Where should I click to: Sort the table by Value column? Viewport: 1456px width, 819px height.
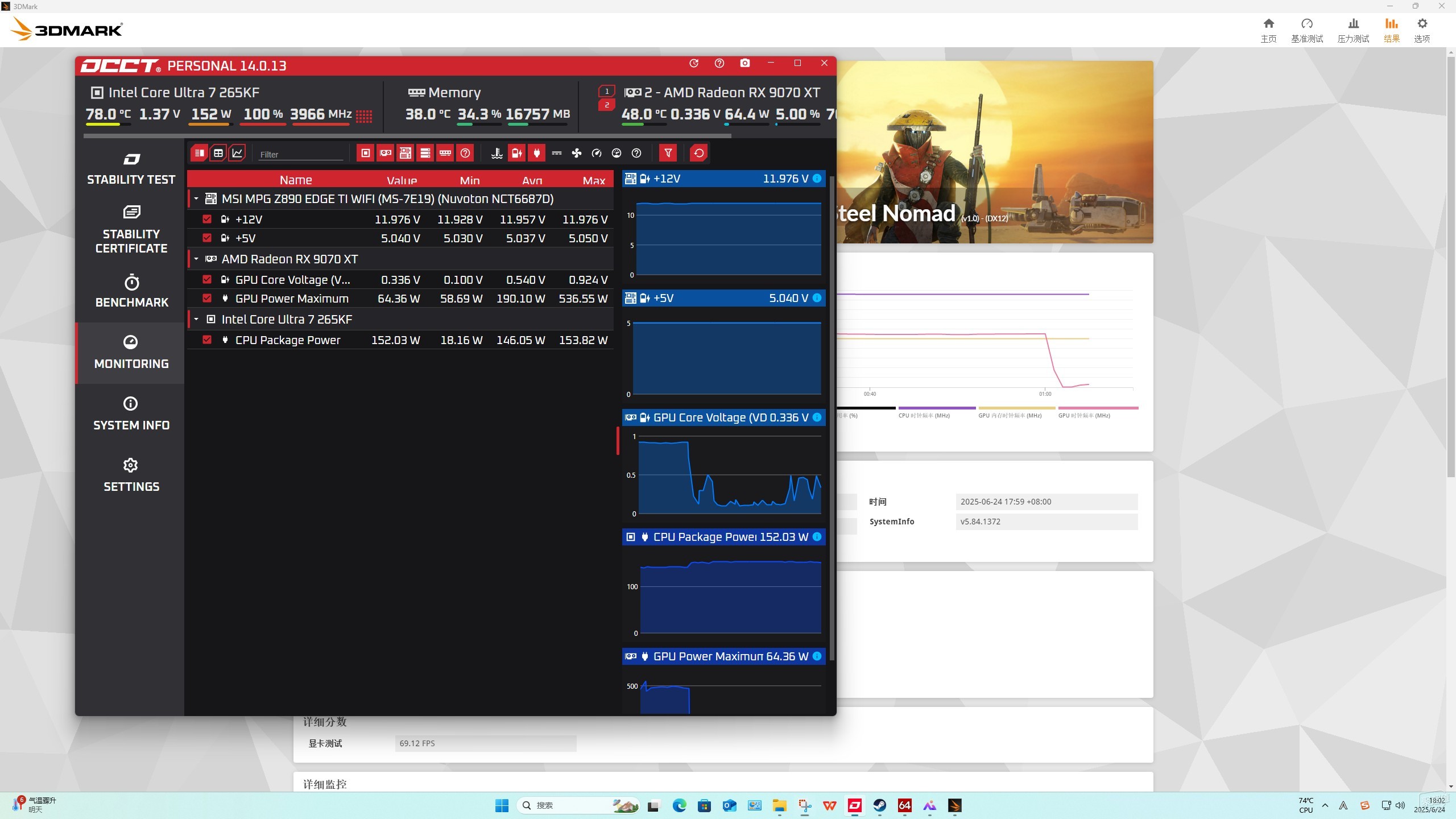click(402, 180)
